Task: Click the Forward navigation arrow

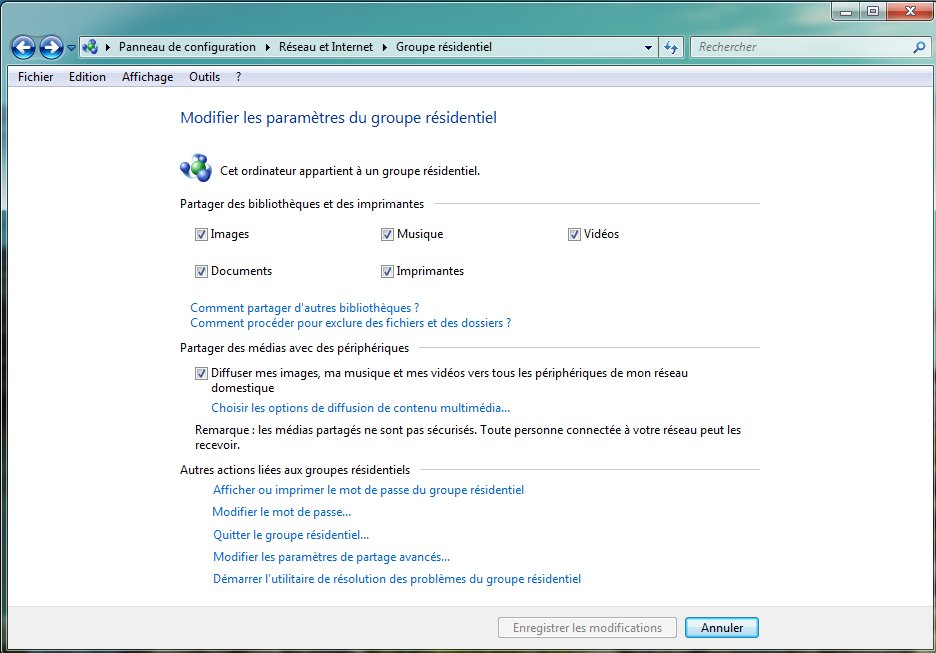Action: pyautogui.click(x=51, y=47)
